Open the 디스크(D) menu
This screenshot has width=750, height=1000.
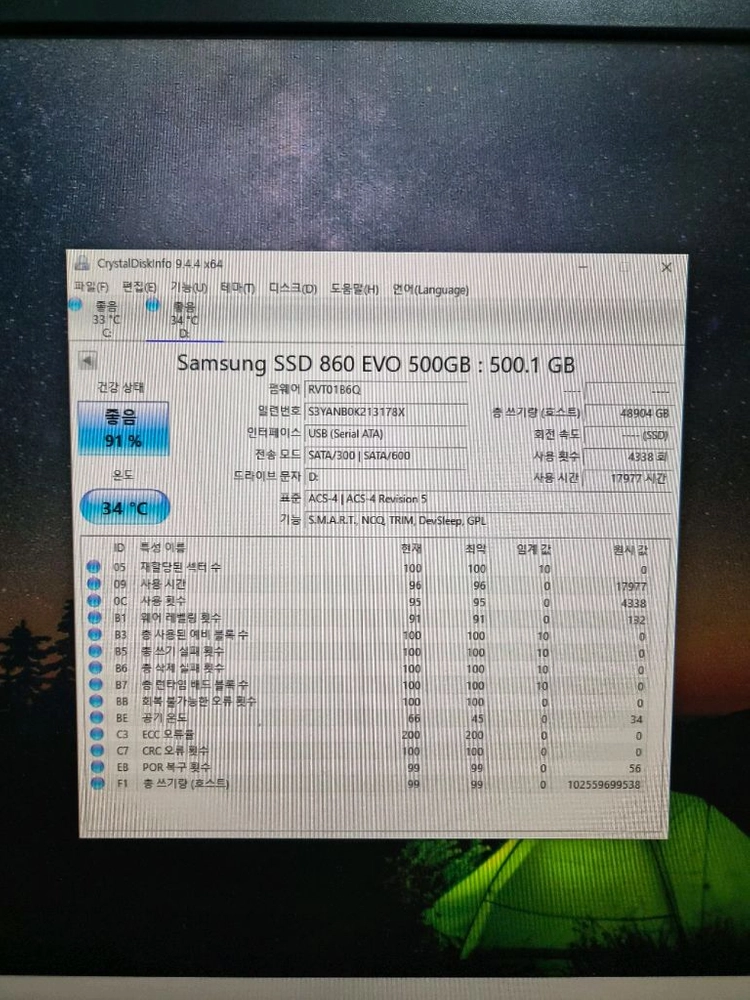(x=293, y=288)
